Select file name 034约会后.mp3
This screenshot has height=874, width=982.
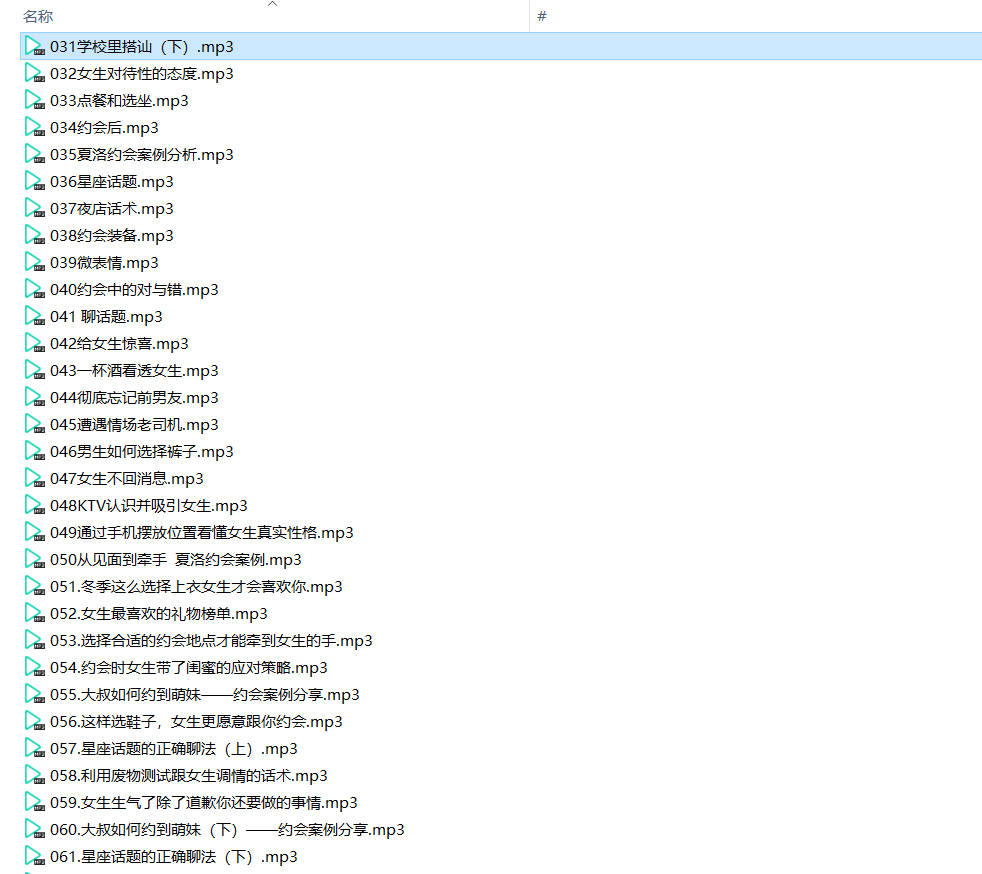coord(104,128)
